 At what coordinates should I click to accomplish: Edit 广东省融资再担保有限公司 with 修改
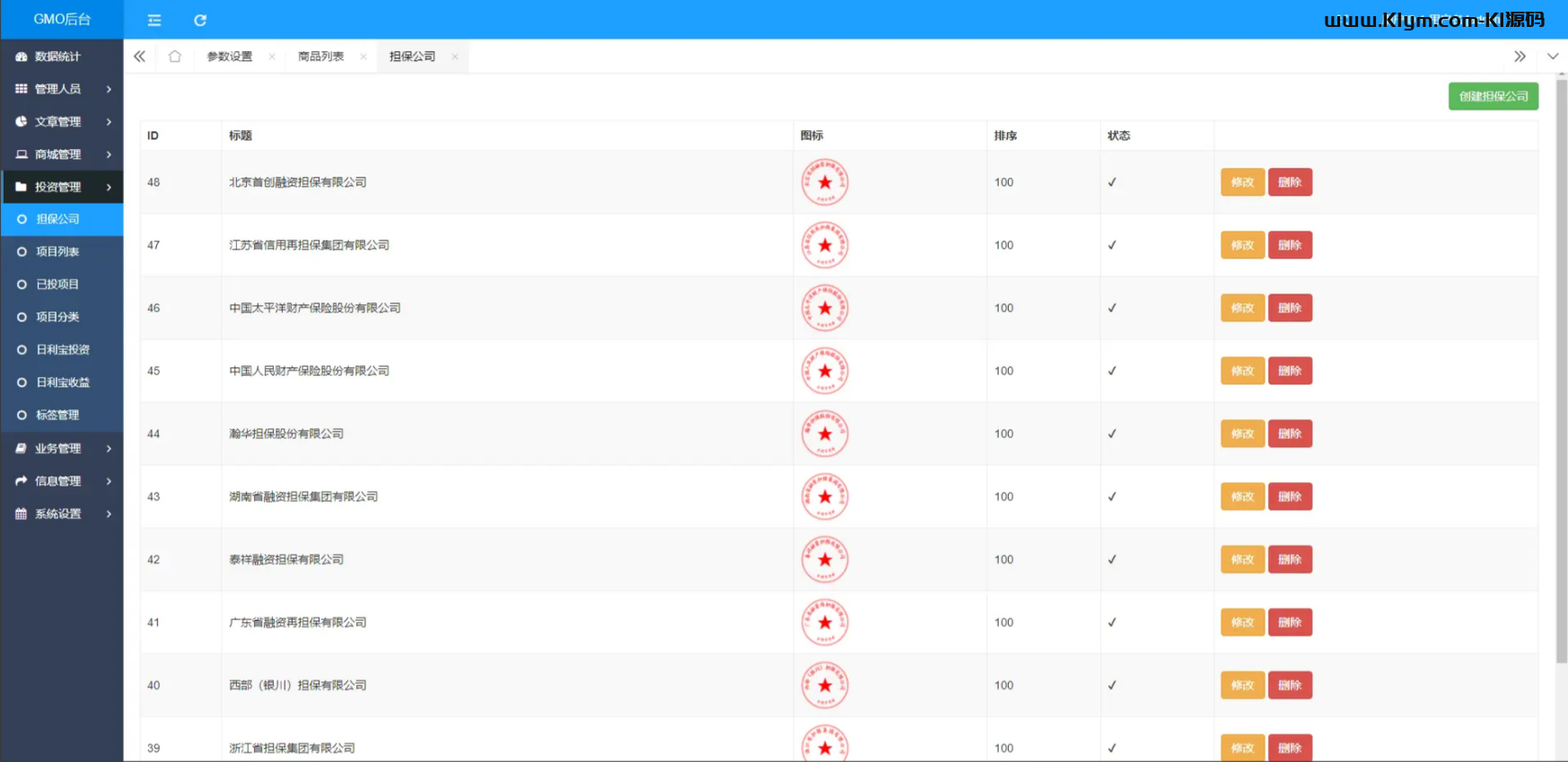[x=1242, y=622]
